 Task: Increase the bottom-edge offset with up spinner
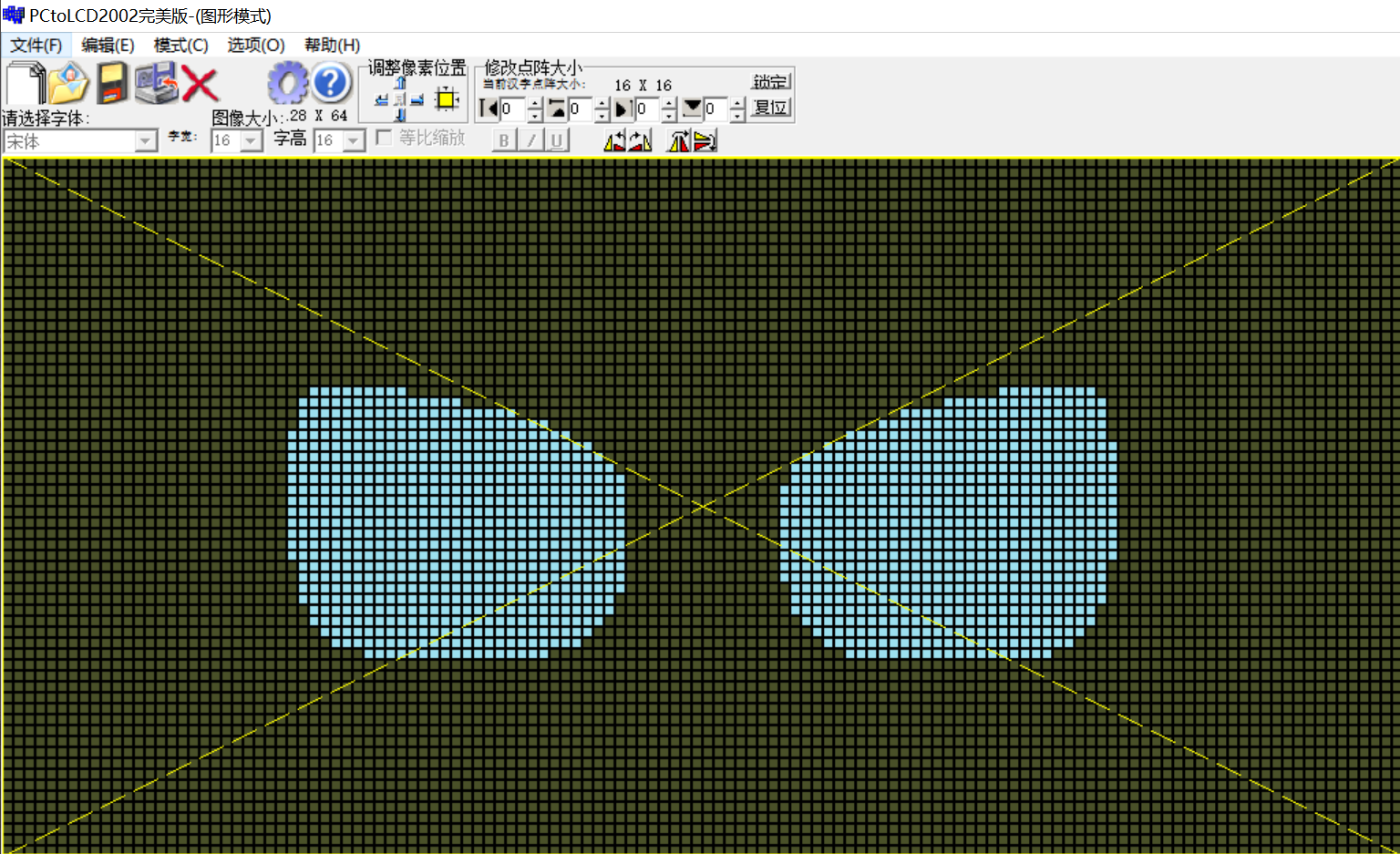pos(738,104)
